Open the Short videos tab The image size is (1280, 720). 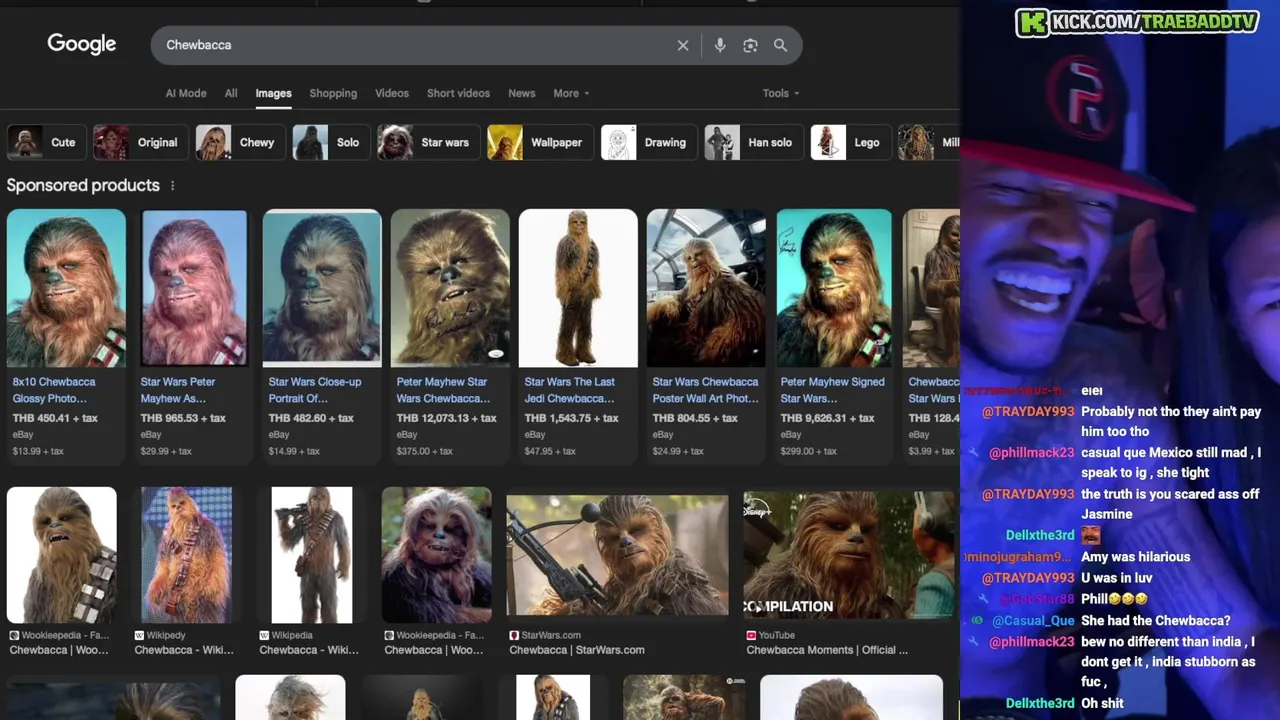pyautogui.click(x=458, y=93)
